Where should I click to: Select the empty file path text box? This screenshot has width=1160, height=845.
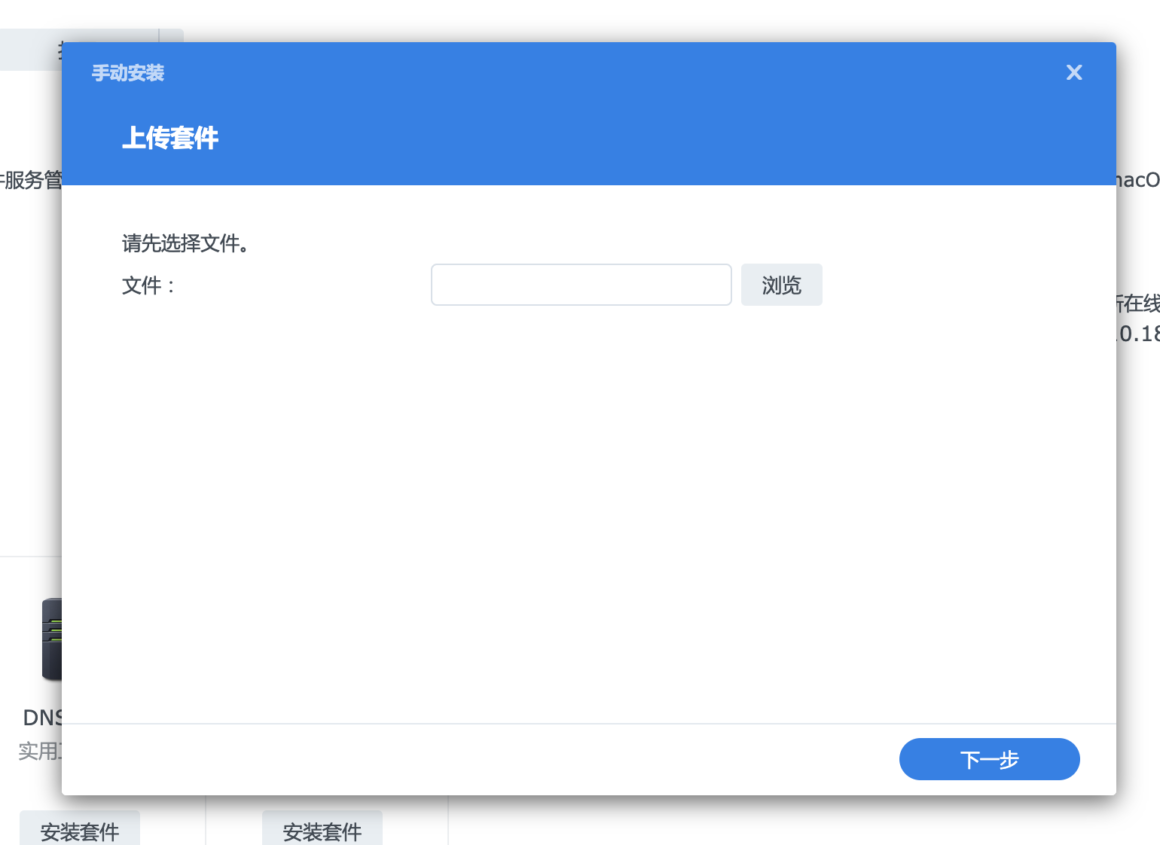[x=580, y=284]
